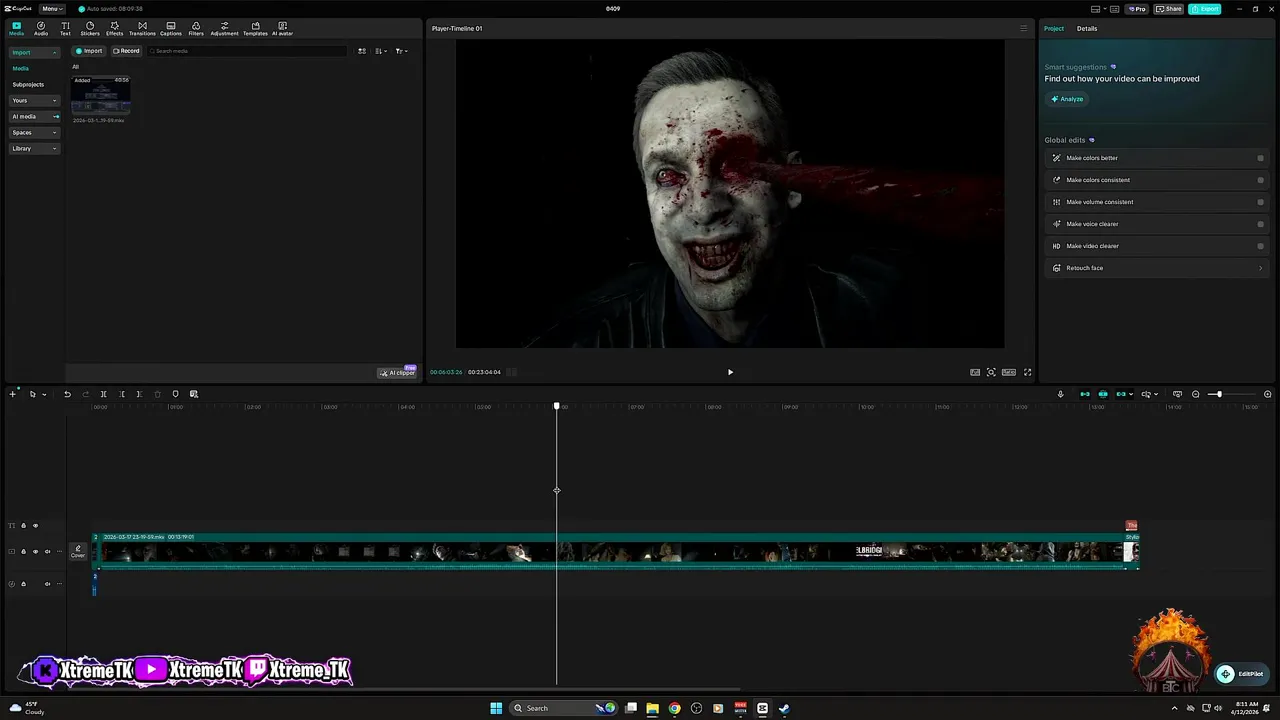Toggle the auto snapping icon
1280x720 pixels.
(x=1103, y=394)
